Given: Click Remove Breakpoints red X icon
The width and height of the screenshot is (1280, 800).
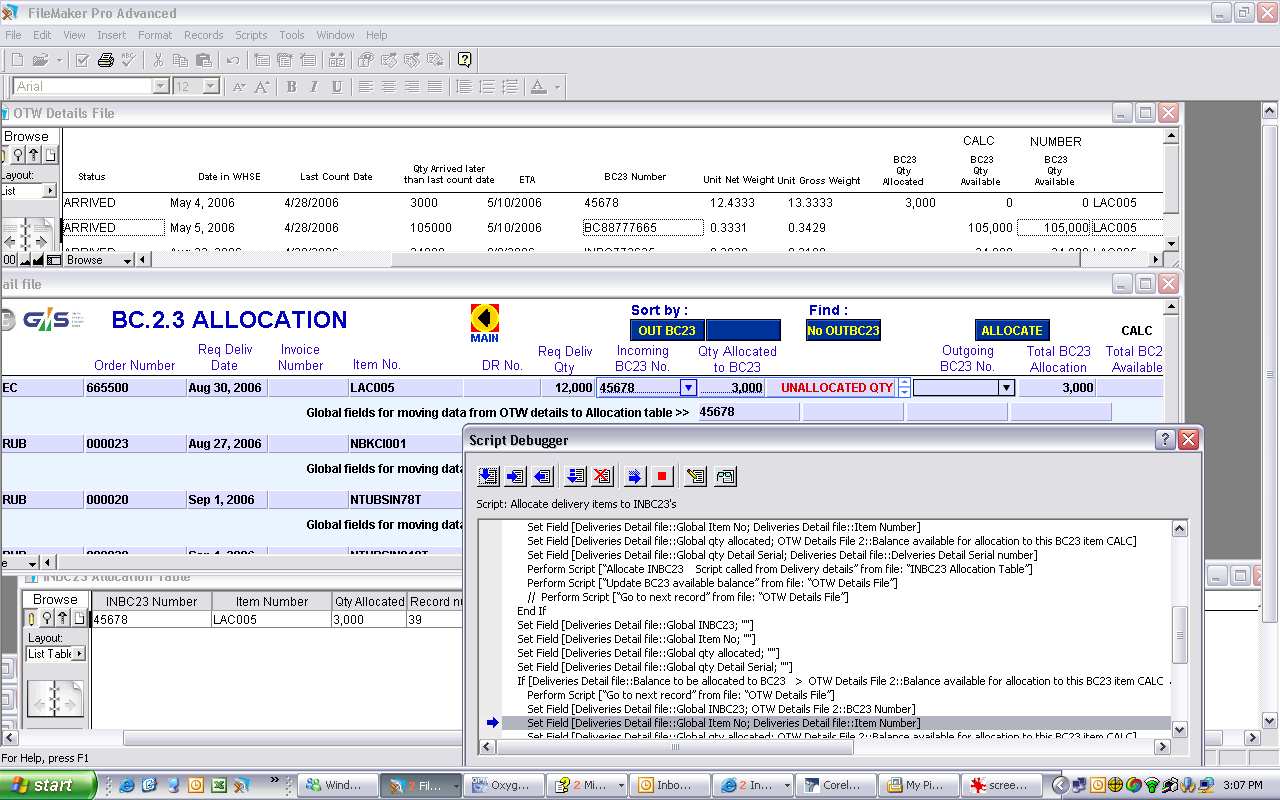Looking at the screenshot, I should click(602, 476).
